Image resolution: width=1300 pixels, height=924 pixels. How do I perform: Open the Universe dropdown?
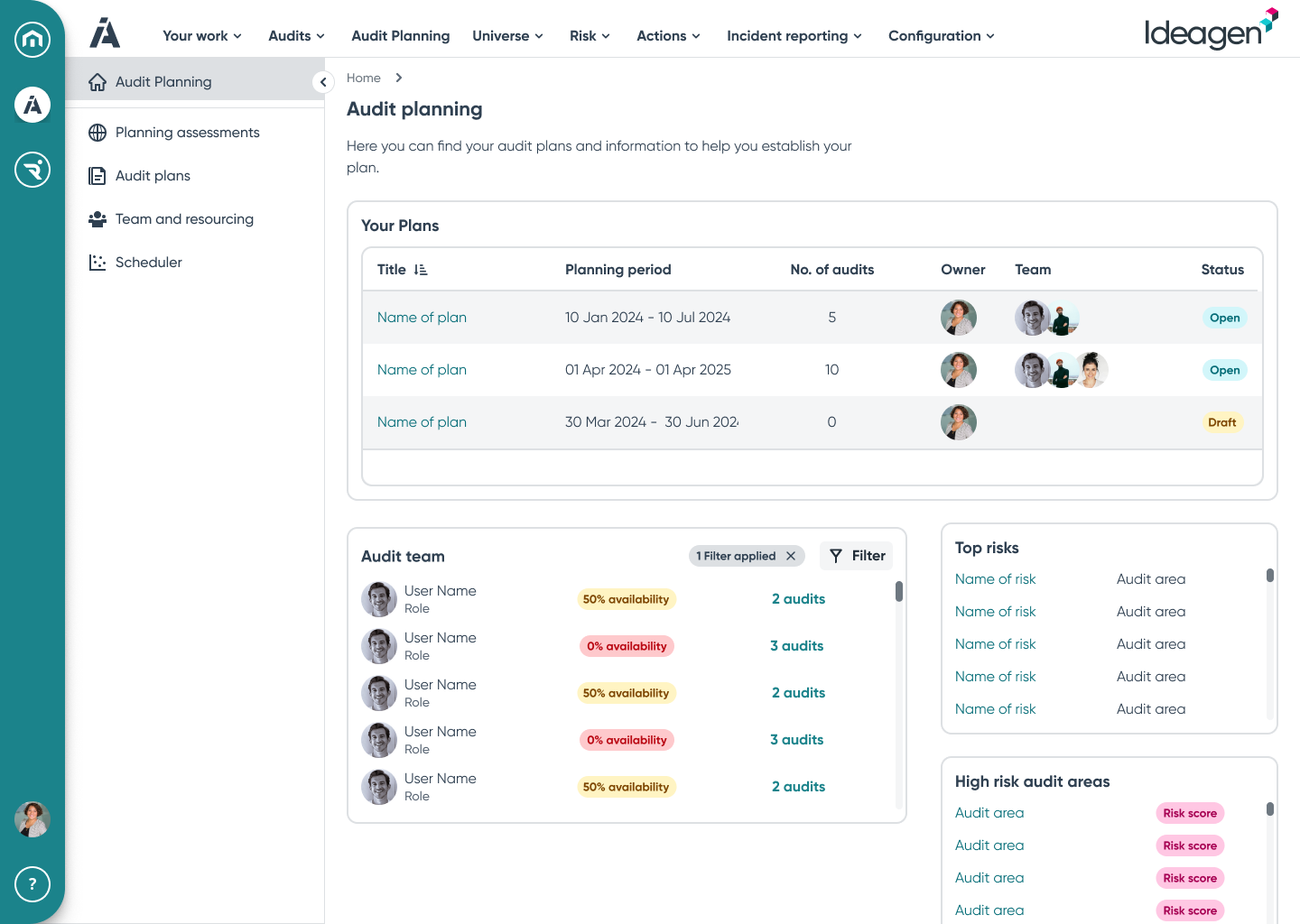coord(507,36)
